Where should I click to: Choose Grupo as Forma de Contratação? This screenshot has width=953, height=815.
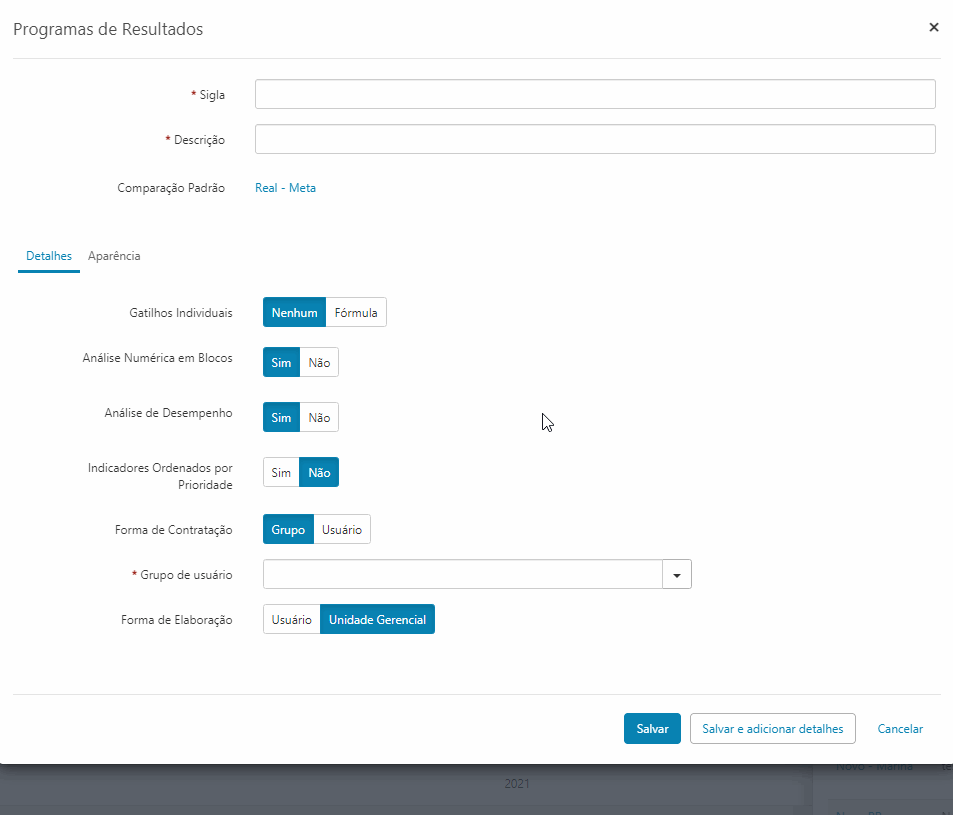[x=288, y=529]
